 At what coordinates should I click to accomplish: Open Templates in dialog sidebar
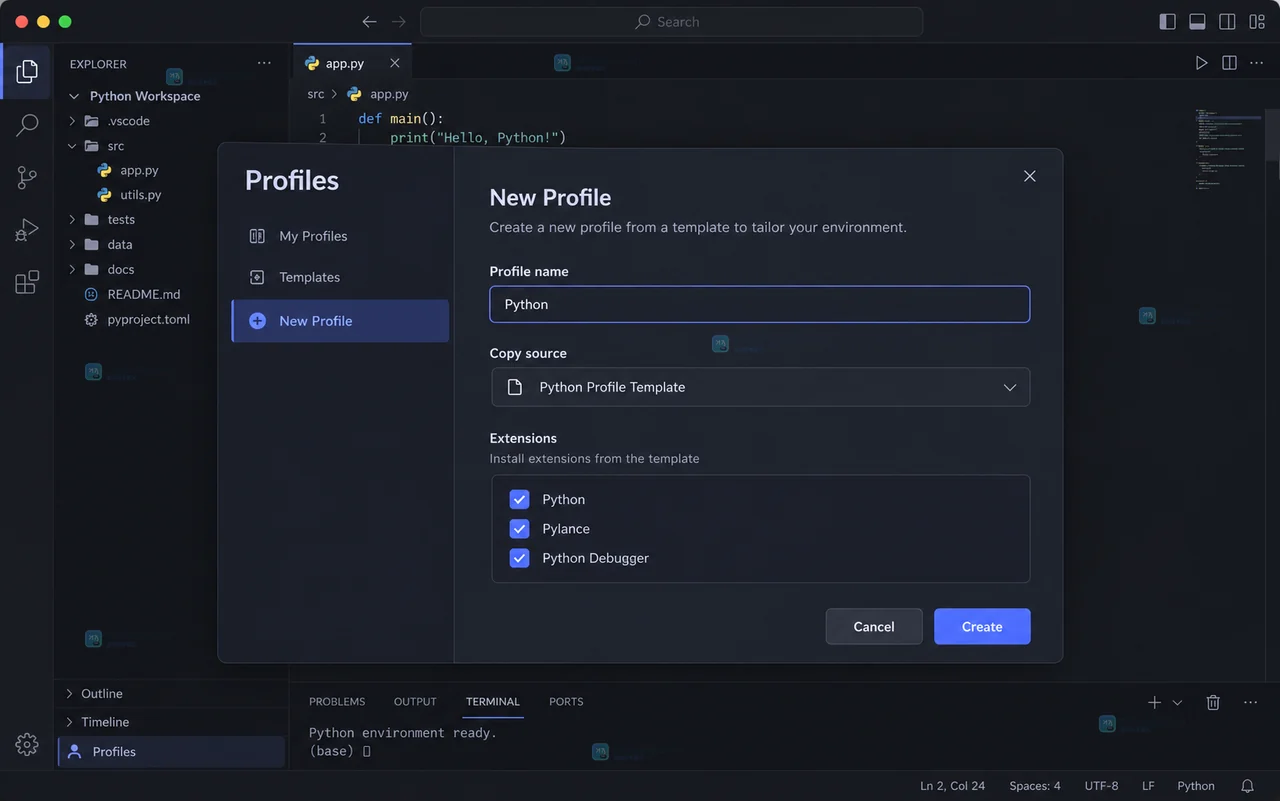tap(340, 277)
